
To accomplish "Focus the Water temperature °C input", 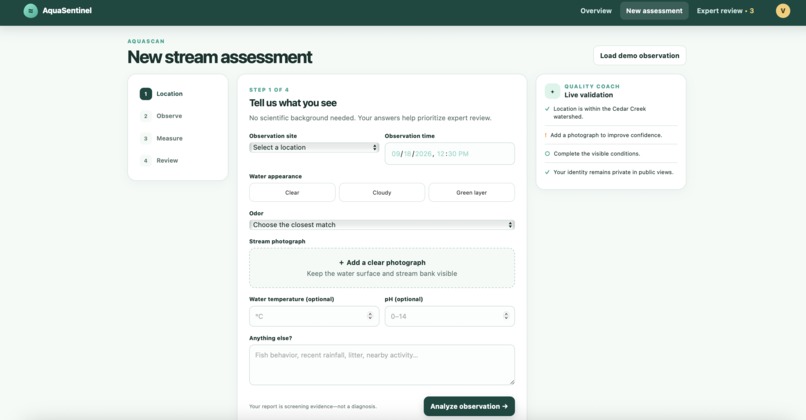I will 314,316.
